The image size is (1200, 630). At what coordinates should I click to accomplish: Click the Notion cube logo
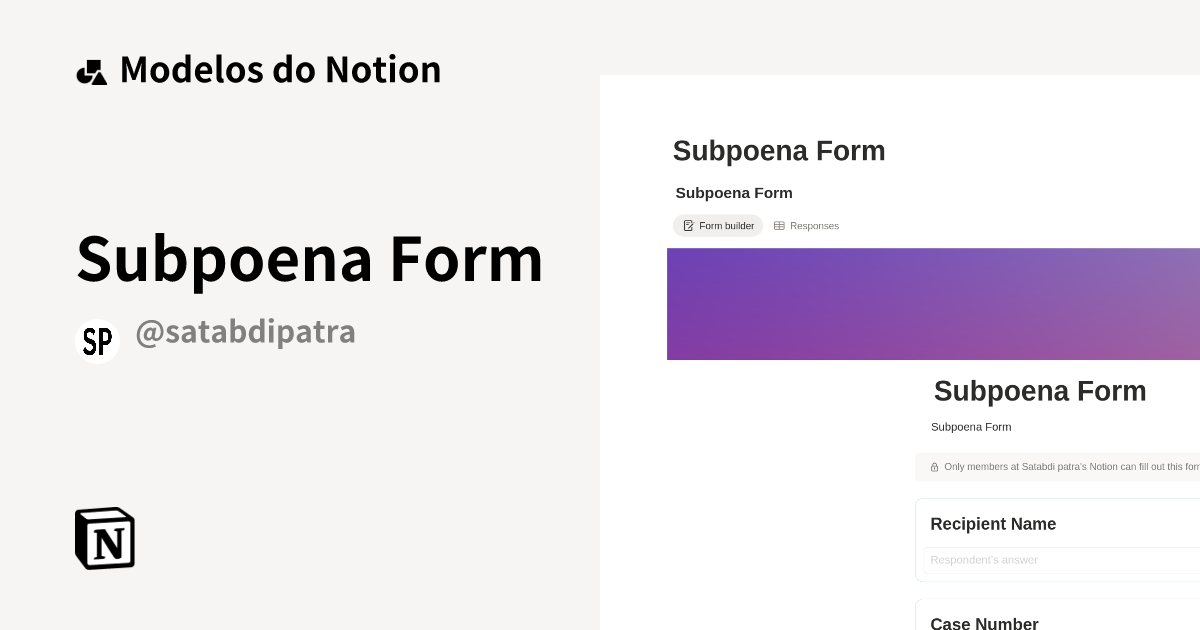105,538
